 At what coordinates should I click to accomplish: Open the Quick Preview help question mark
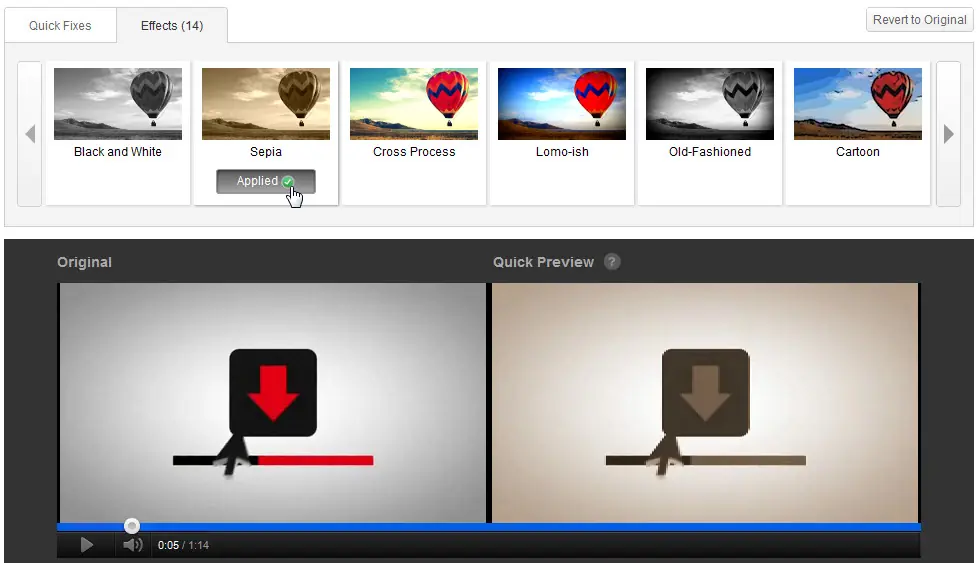(612, 262)
